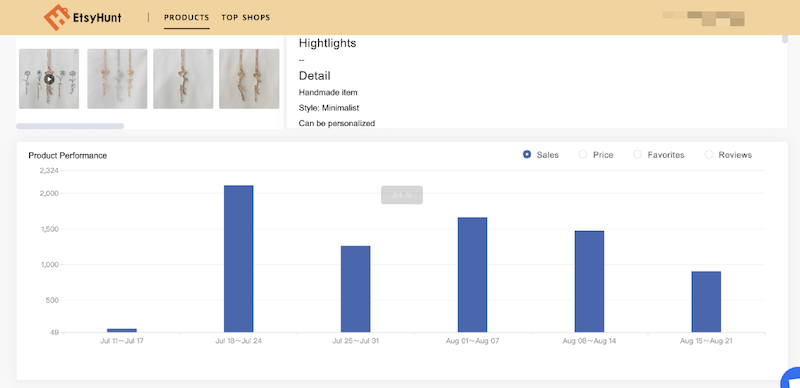Open the third product thumbnail with single necklace

[183, 79]
